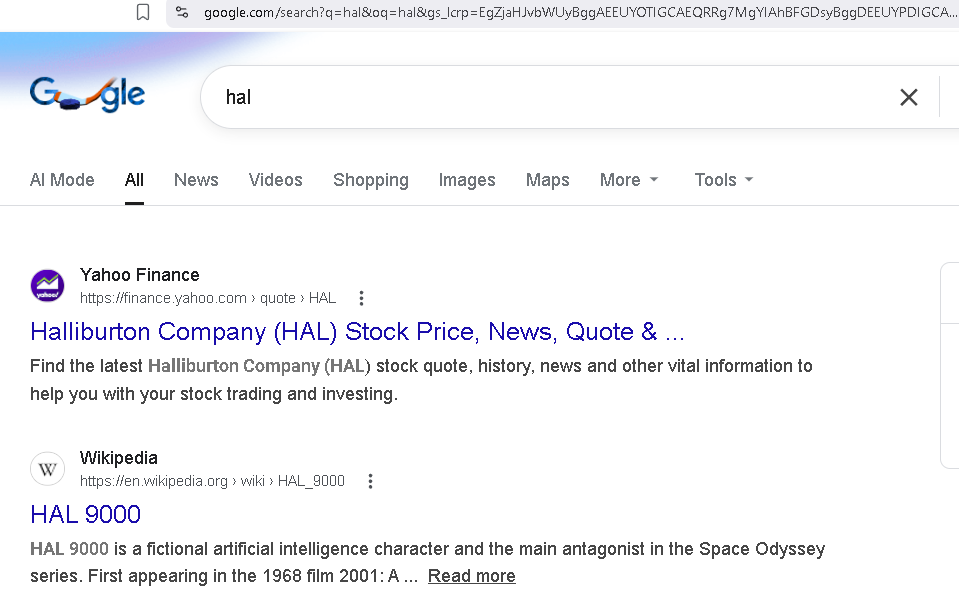Open the Shopping results tab
This screenshot has width=959, height=616.
(x=370, y=180)
